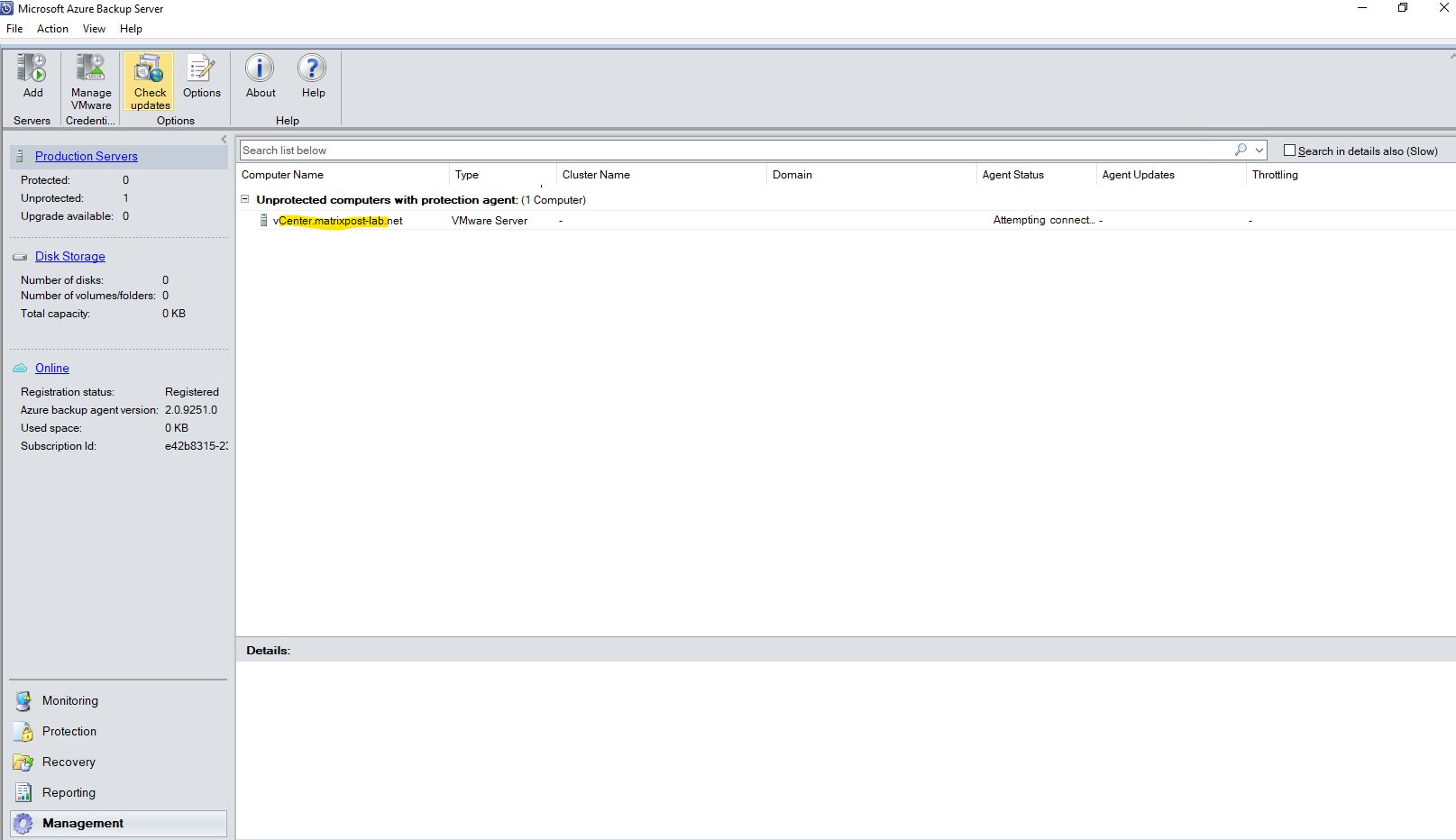This screenshot has width=1456, height=840.
Task: Click the Production Servers server icon
Action: [20, 156]
